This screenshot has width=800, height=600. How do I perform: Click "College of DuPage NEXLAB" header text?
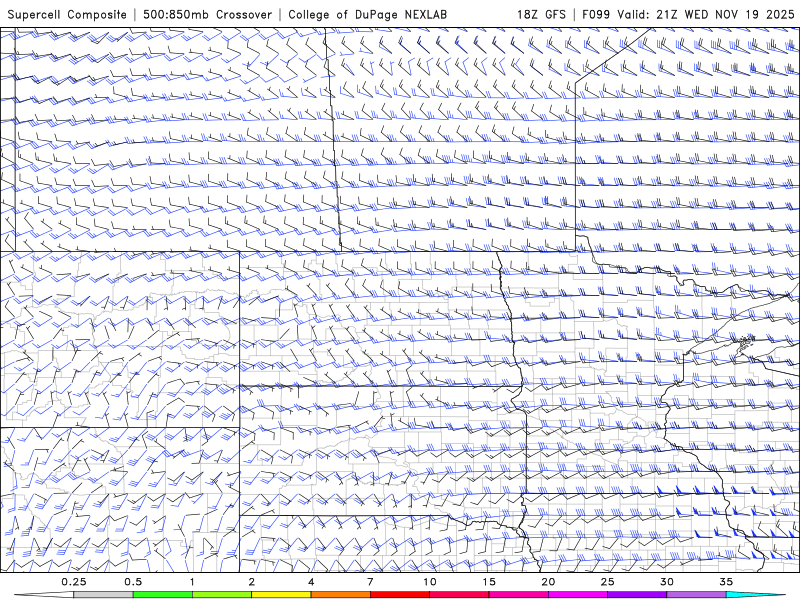367,14
